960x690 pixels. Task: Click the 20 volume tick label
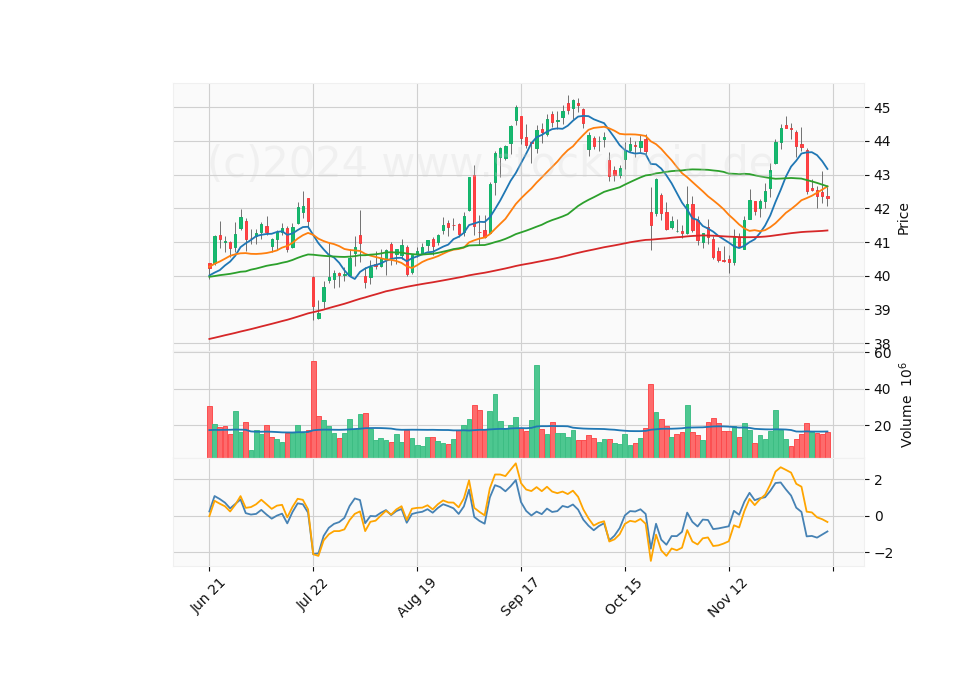[x=882, y=426]
